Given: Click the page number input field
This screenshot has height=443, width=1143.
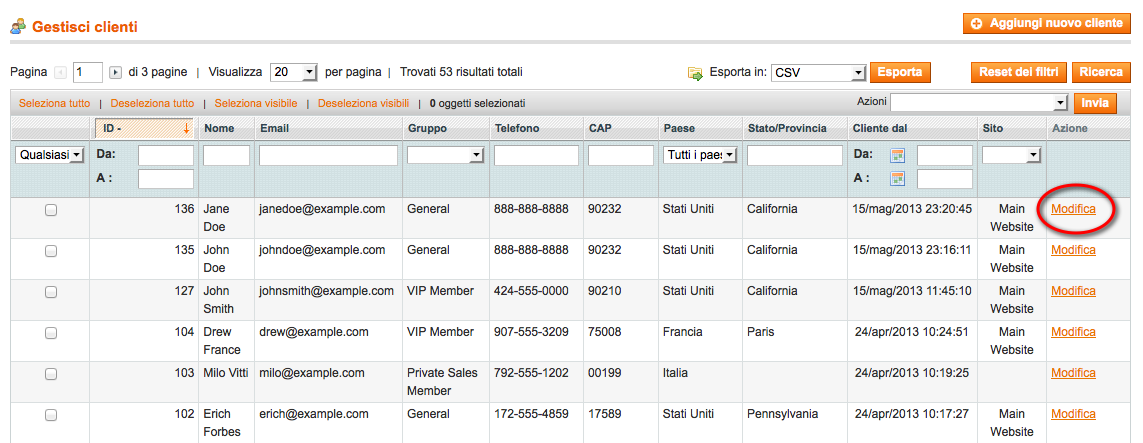Looking at the screenshot, I should coord(88,72).
